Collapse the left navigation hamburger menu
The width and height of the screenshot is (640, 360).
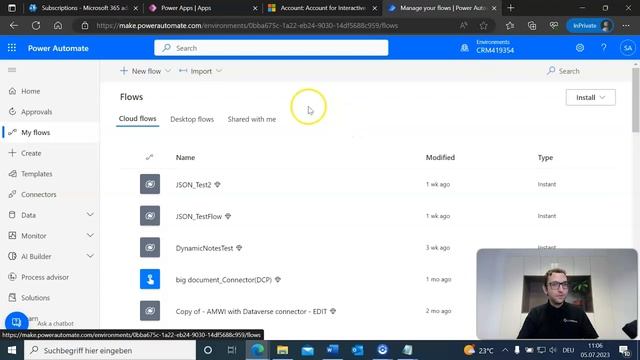pyautogui.click(x=12, y=70)
